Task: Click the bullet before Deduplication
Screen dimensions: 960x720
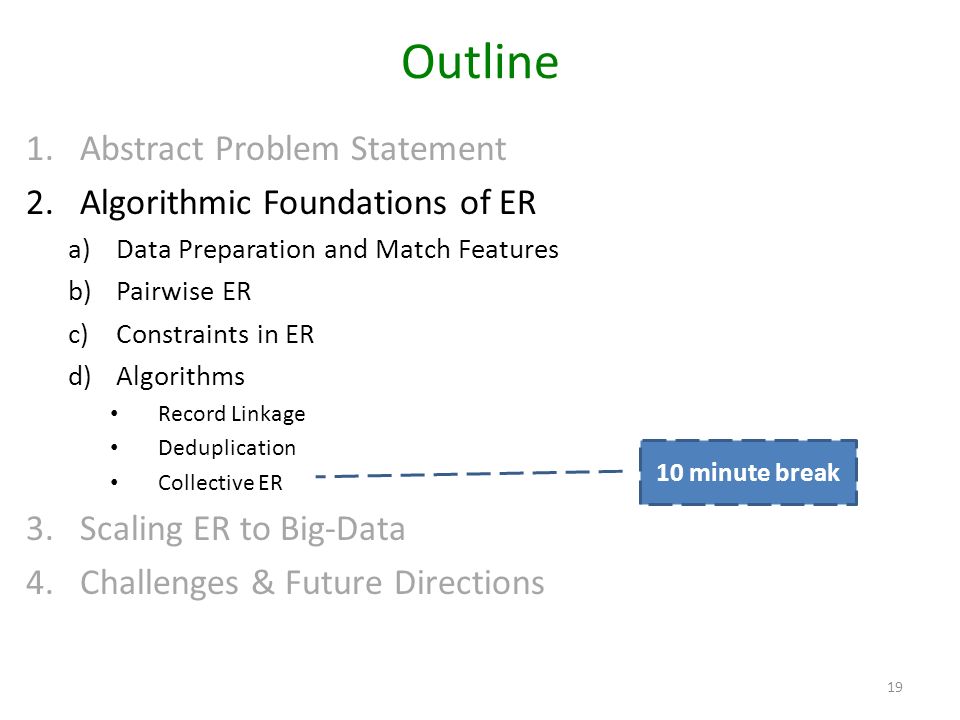Action: pyautogui.click(x=114, y=448)
